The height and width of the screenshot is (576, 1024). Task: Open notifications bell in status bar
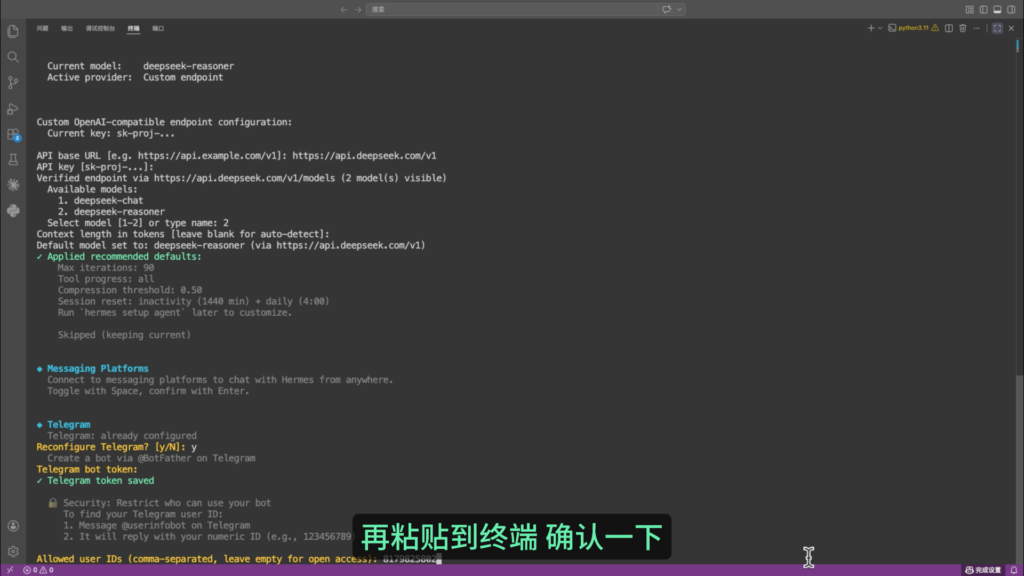(1014, 570)
